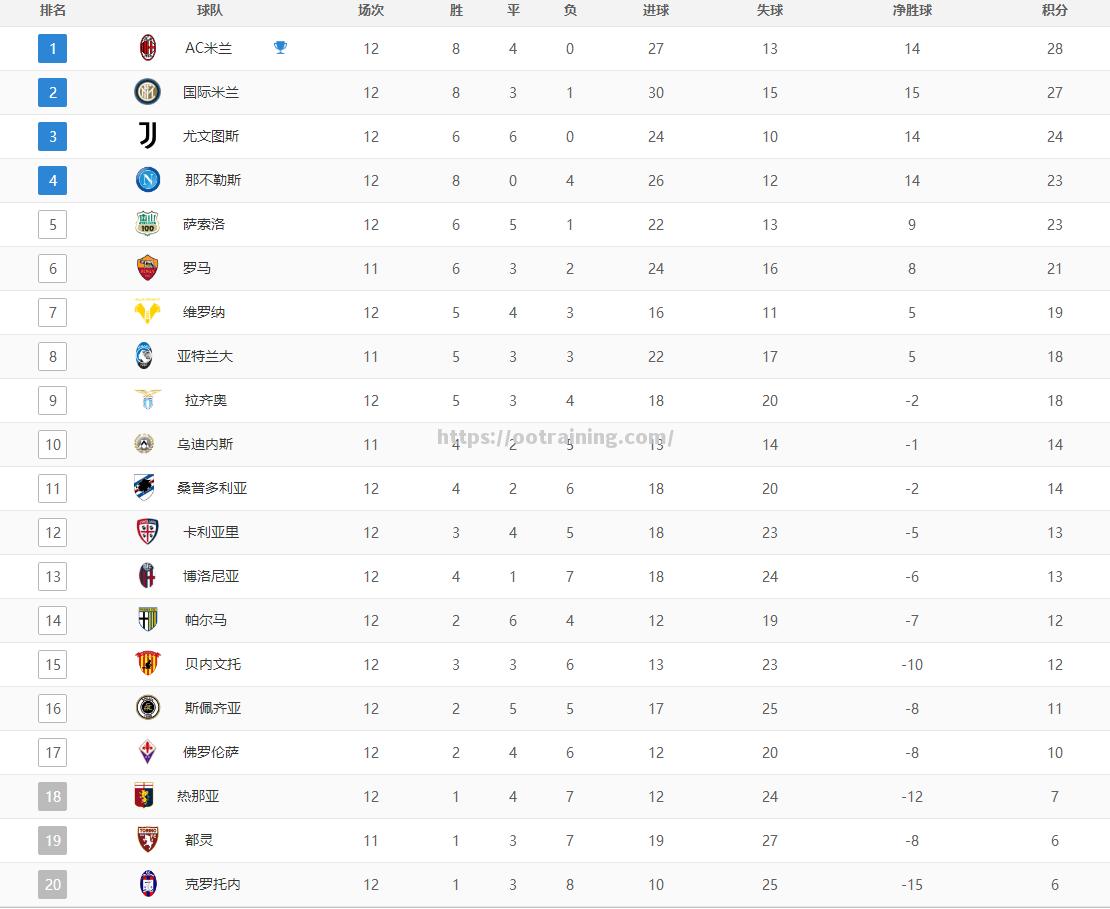Click the Napoli blue N crest
1110x909 pixels.
point(147,180)
